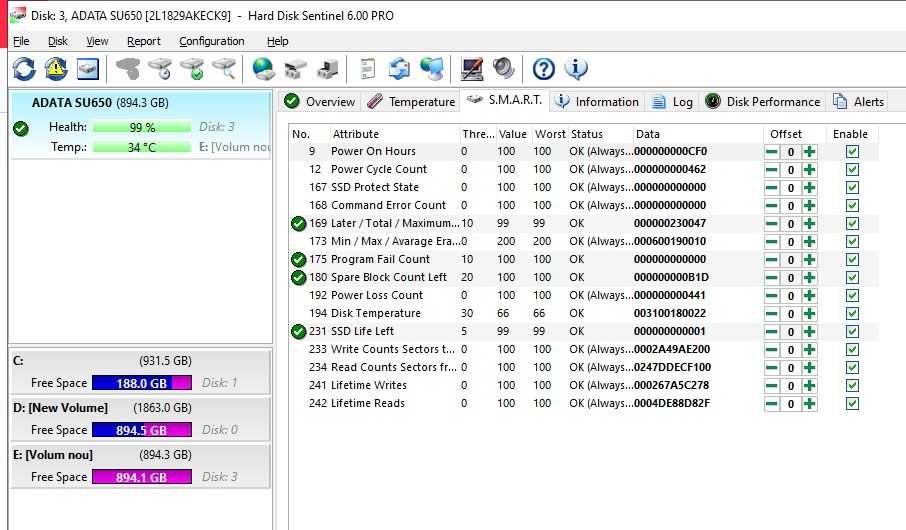The width and height of the screenshot is (906, 530).
Task: Click the Attribute column header
Action: [x=395, y=134]
